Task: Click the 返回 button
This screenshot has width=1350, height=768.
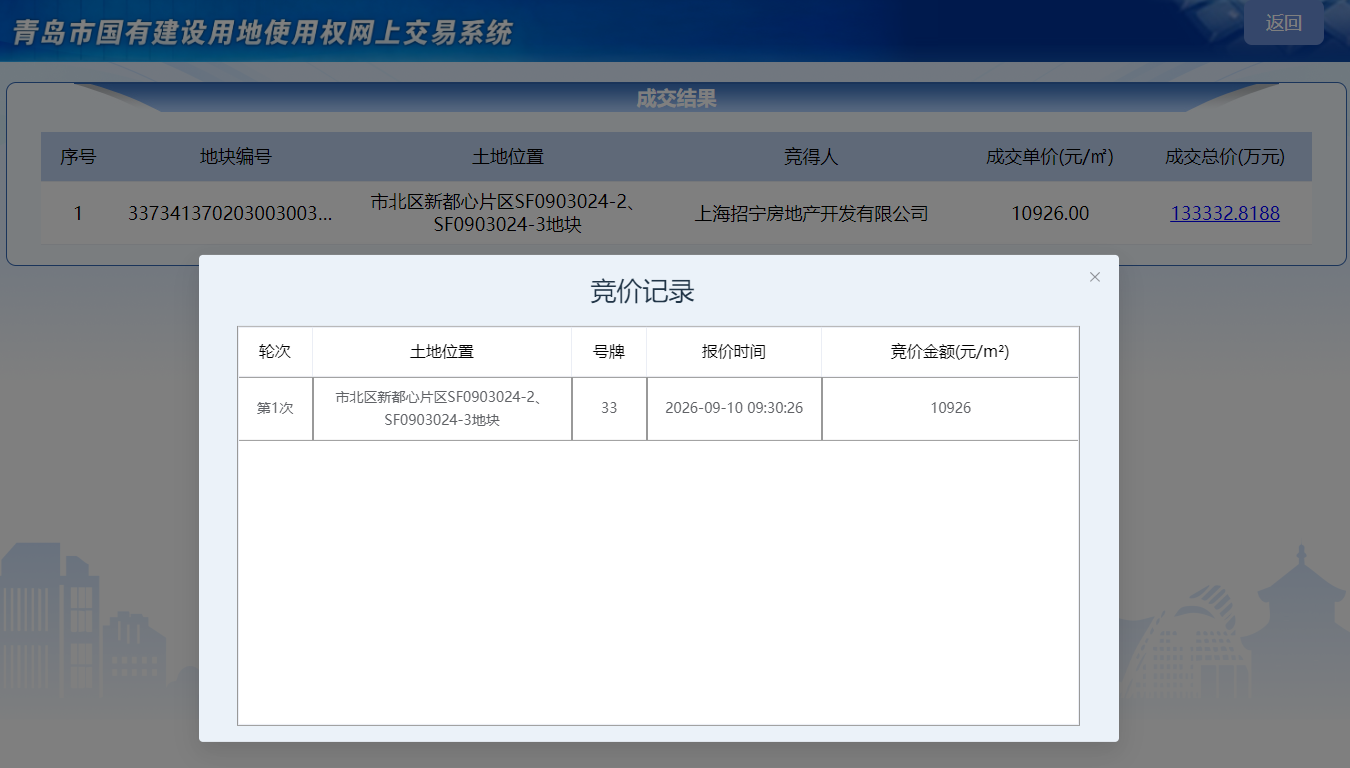Action: (1284, 23)
